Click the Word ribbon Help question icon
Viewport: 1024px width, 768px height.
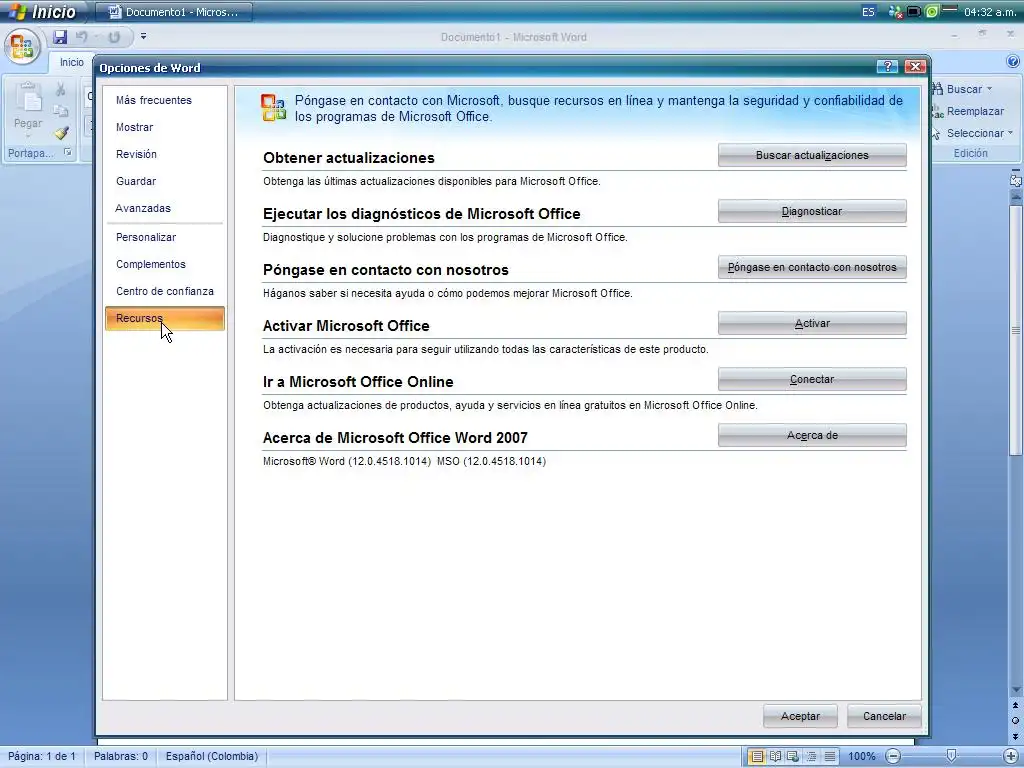coord(1013,62)
